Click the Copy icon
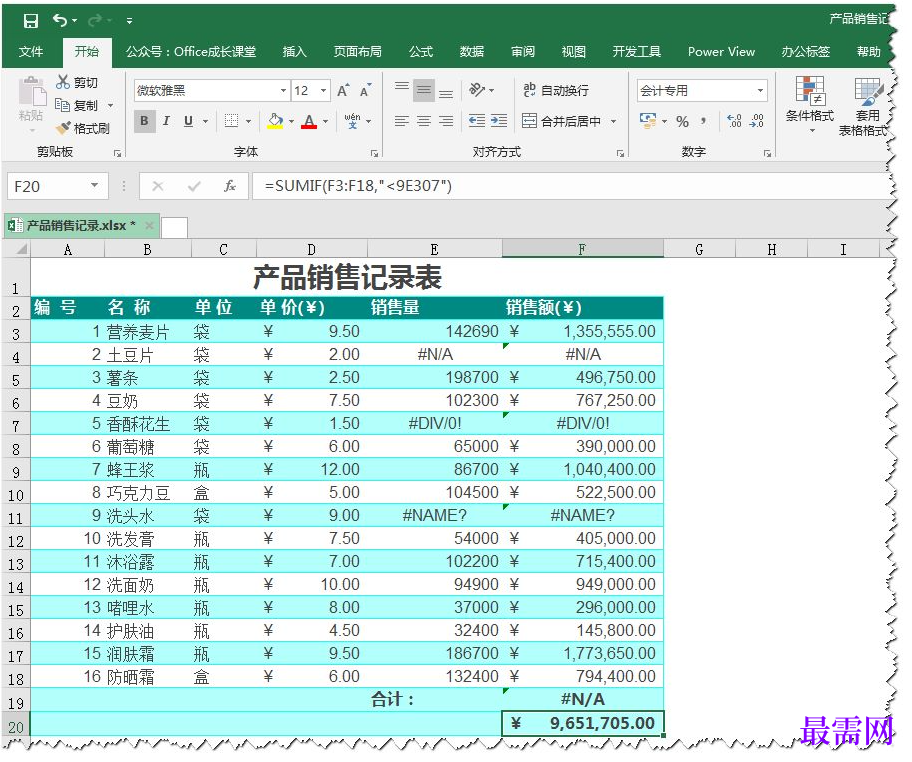 click(x=62, y=105)
